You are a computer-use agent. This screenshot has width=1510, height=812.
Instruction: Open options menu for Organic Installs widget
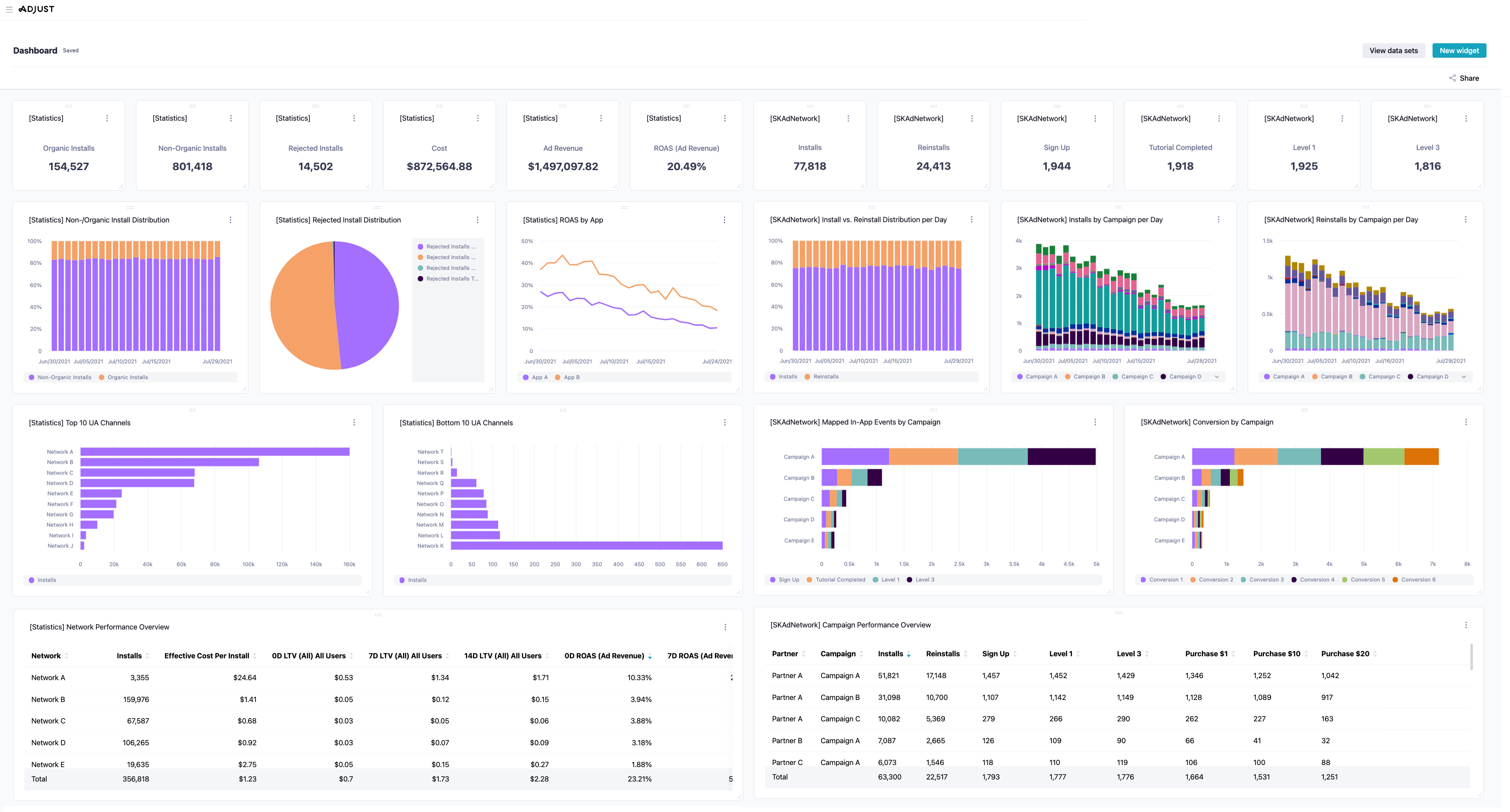[x=107, y=118]
